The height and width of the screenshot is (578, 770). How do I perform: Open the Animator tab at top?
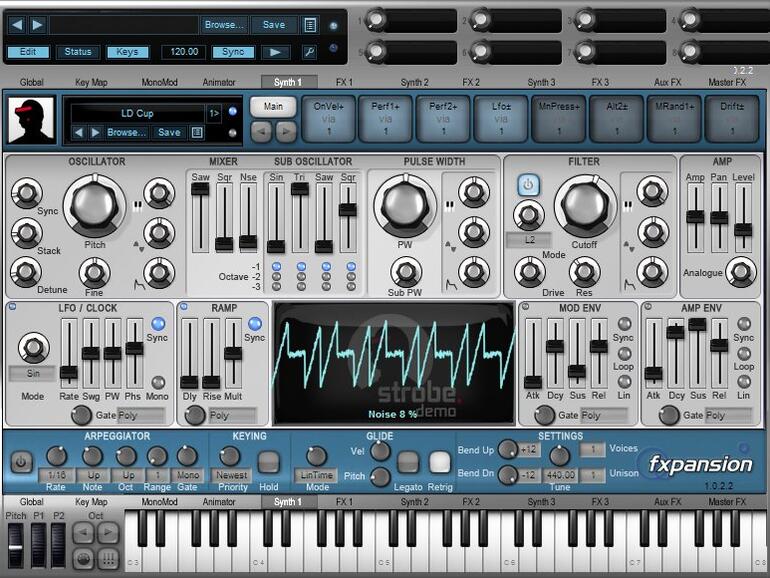coord(219,83)
